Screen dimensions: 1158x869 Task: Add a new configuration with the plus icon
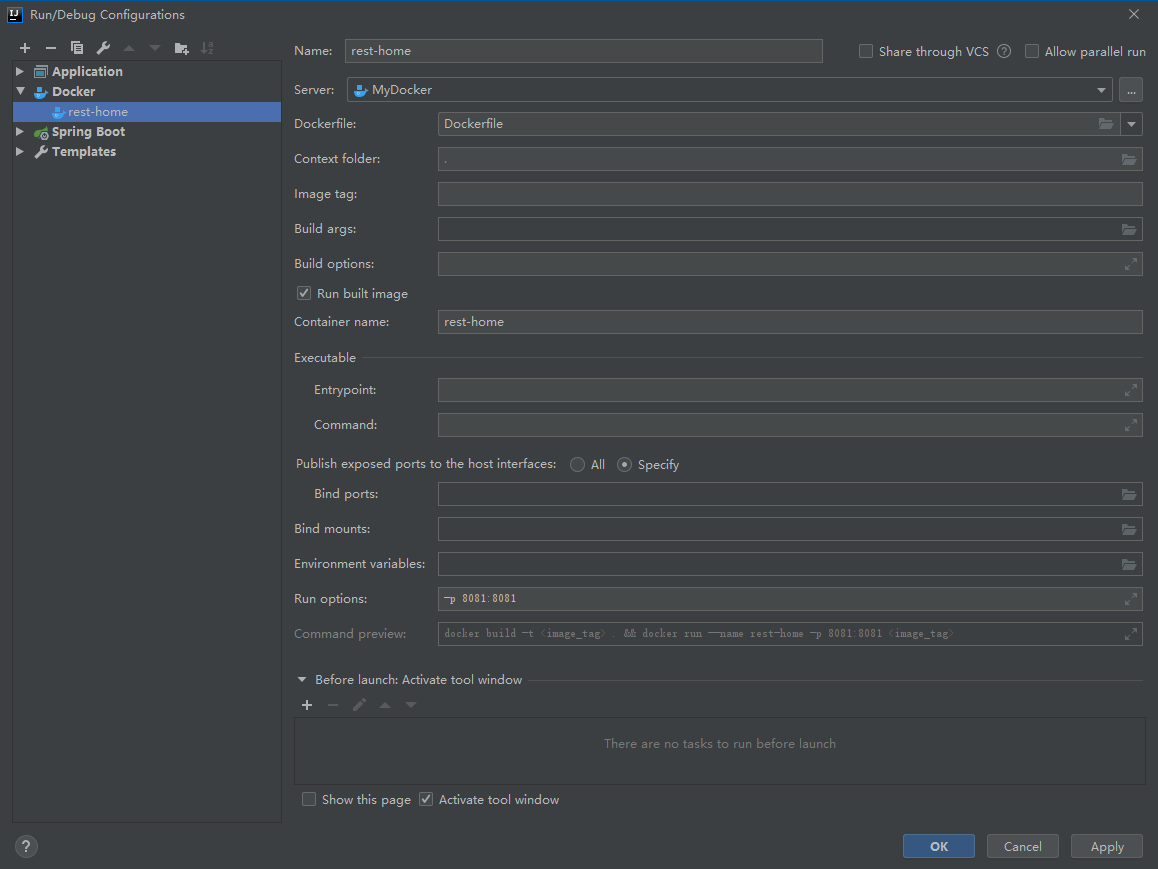(x=25, y=48)
